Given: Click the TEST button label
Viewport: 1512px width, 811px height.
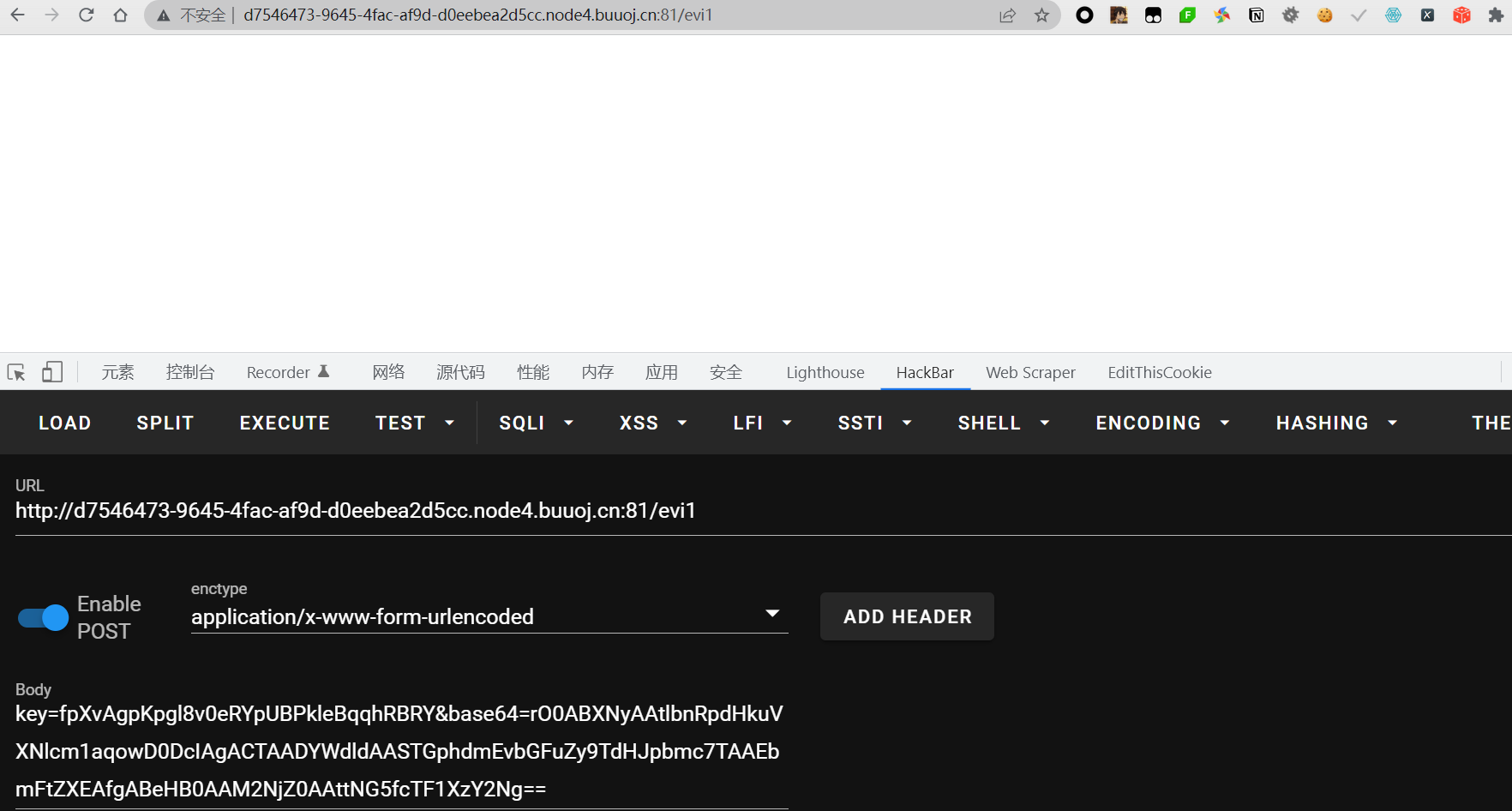Looking at the screenshot, I should pyautogui.click(x=400, y=423).
